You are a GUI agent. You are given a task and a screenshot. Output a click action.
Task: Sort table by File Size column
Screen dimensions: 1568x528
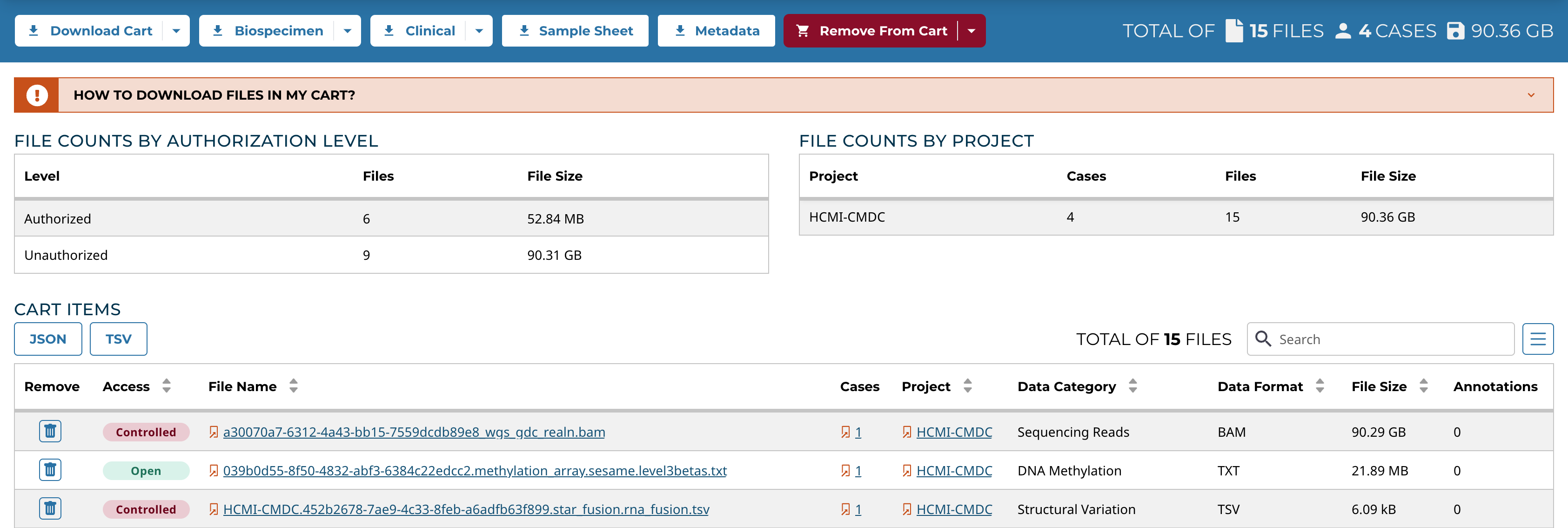pos(1423,386)
